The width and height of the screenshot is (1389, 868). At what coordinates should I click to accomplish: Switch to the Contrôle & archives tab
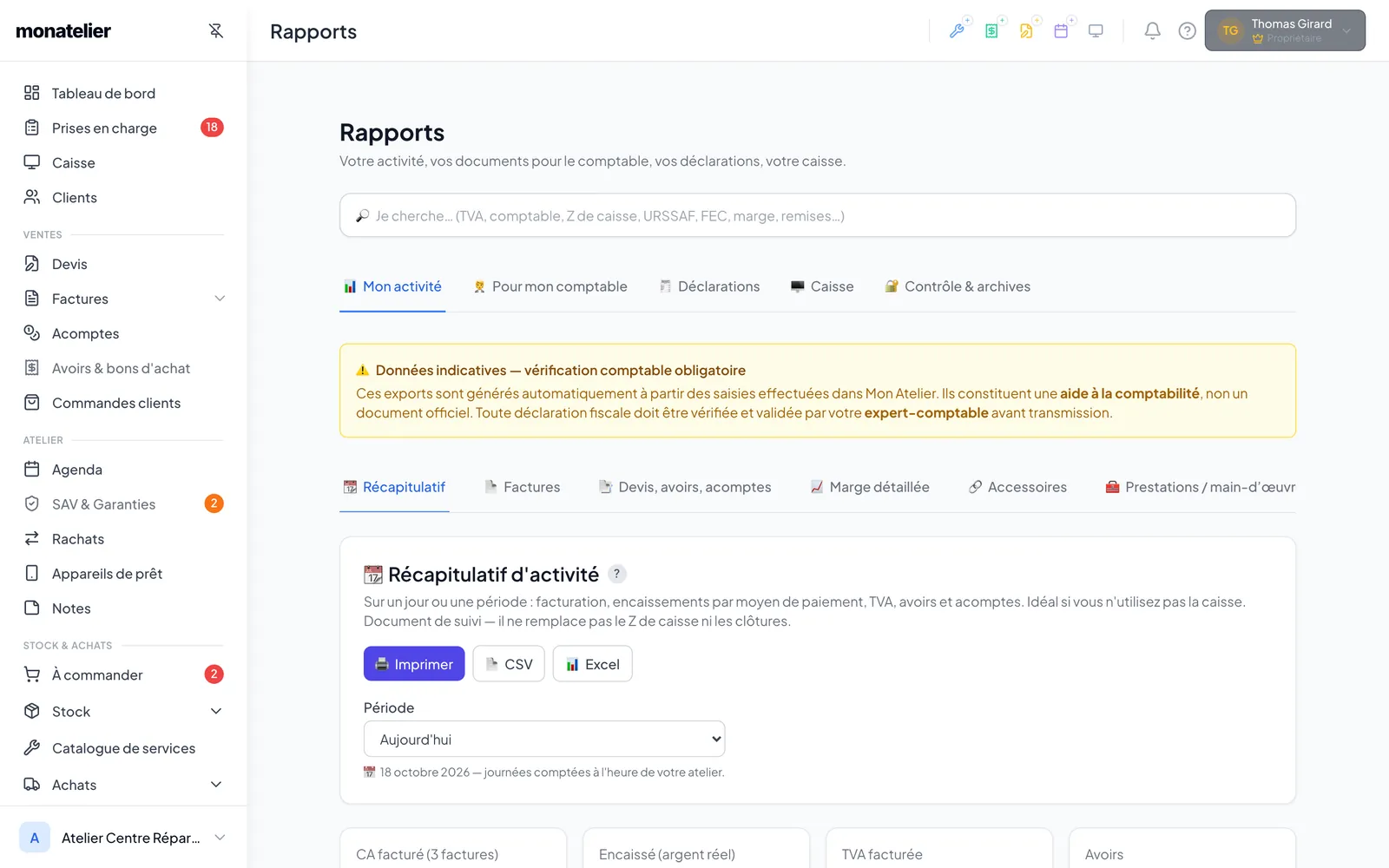coord(958,286)
